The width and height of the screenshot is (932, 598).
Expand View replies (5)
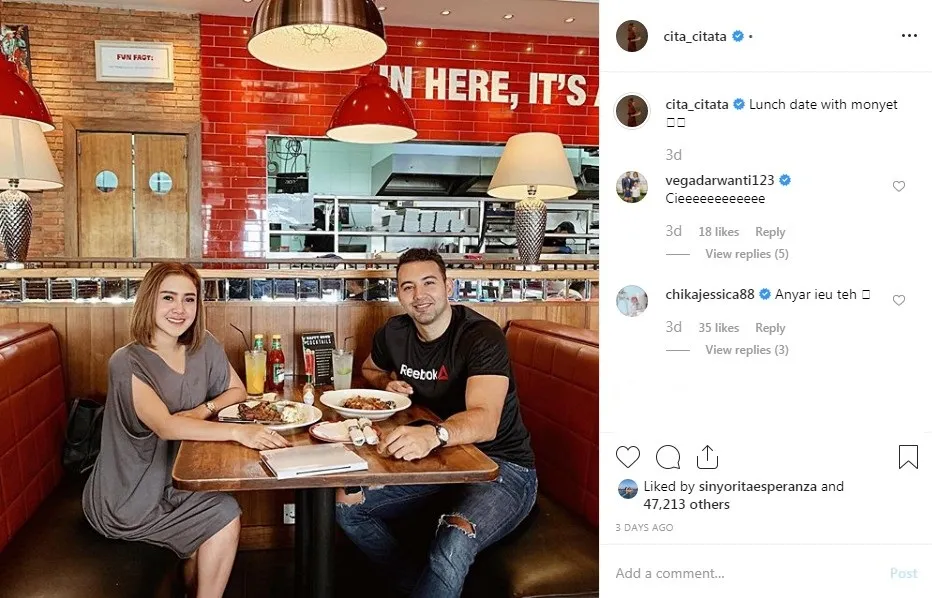click(x=747, y=254)
